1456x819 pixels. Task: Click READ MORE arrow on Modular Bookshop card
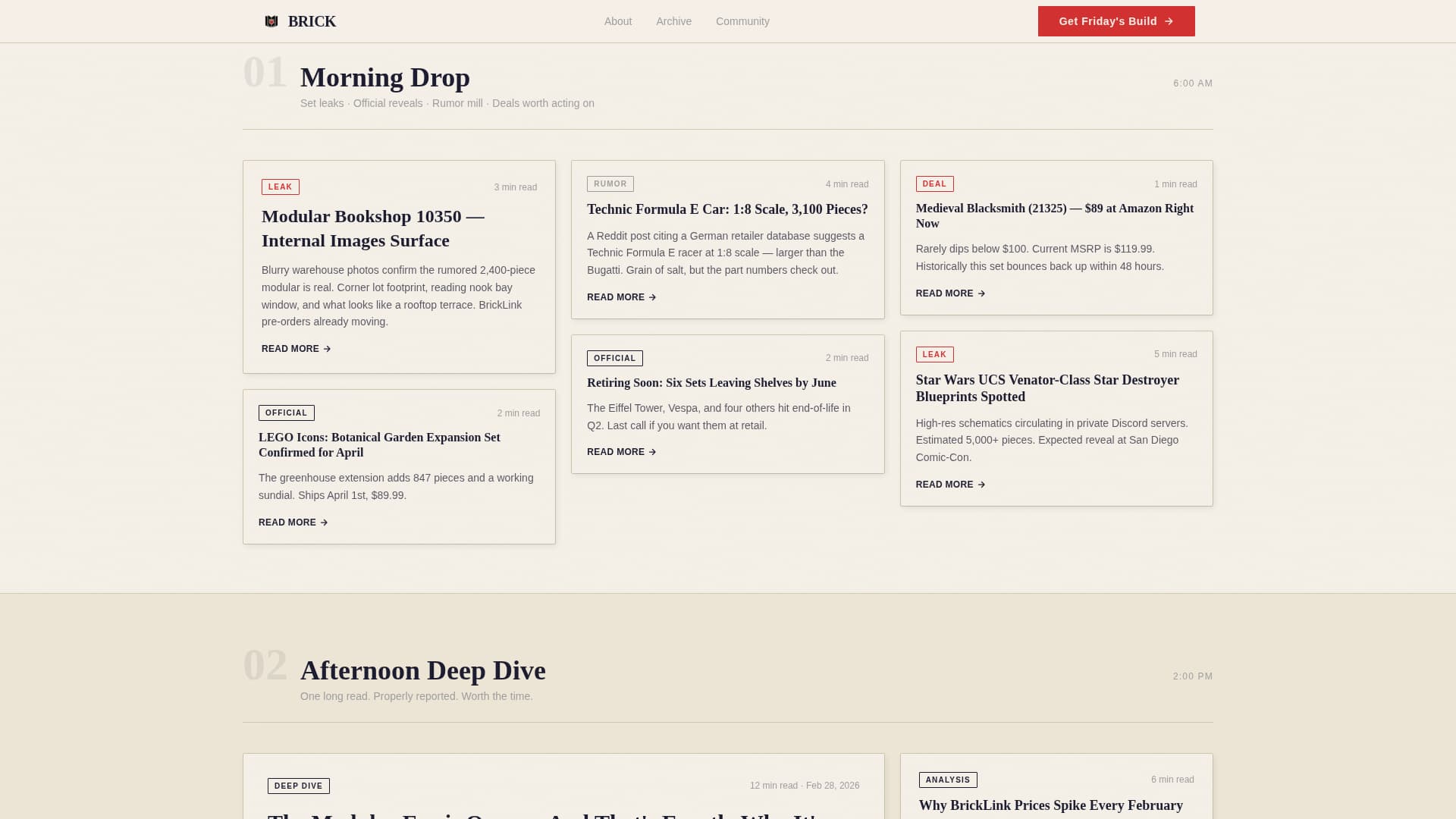click(325, 349)
